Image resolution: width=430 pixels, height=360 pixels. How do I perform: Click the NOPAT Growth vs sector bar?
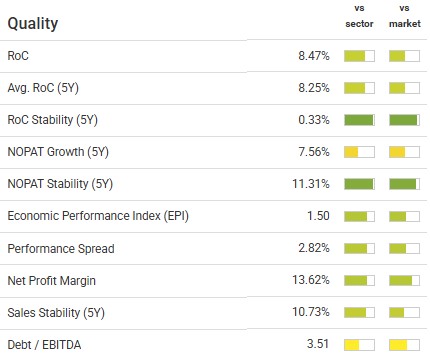[359, 152]
